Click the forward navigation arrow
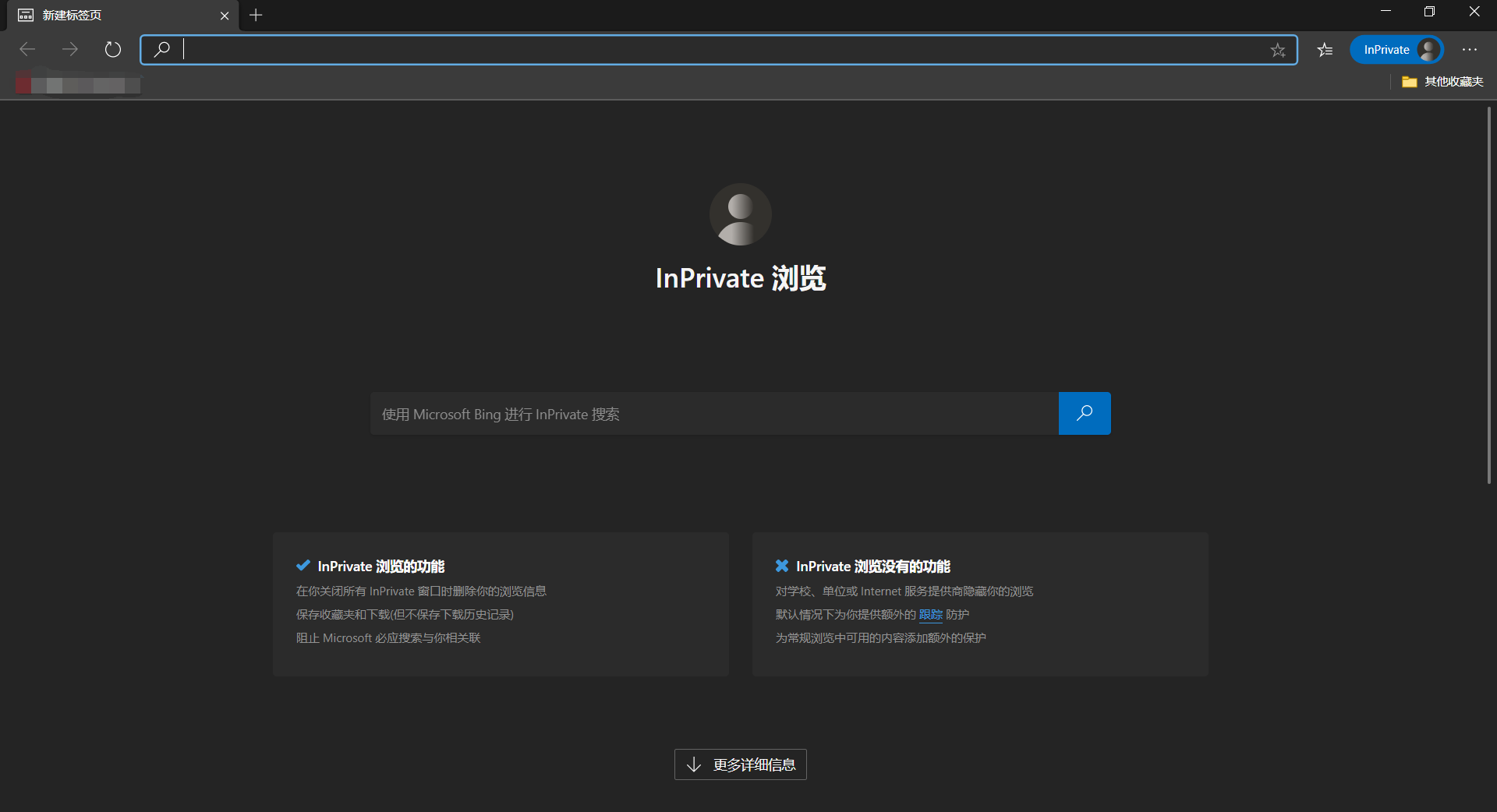 70,50
